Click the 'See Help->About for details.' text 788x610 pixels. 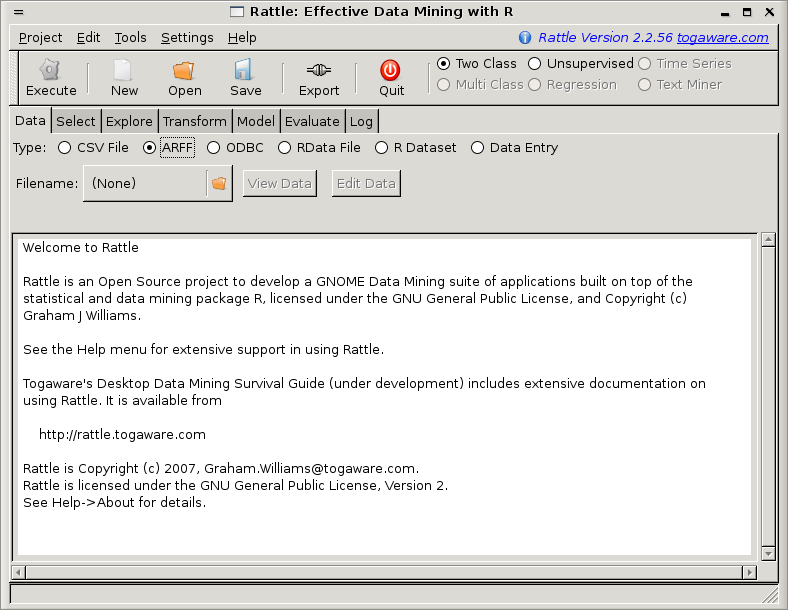point(115,503)
